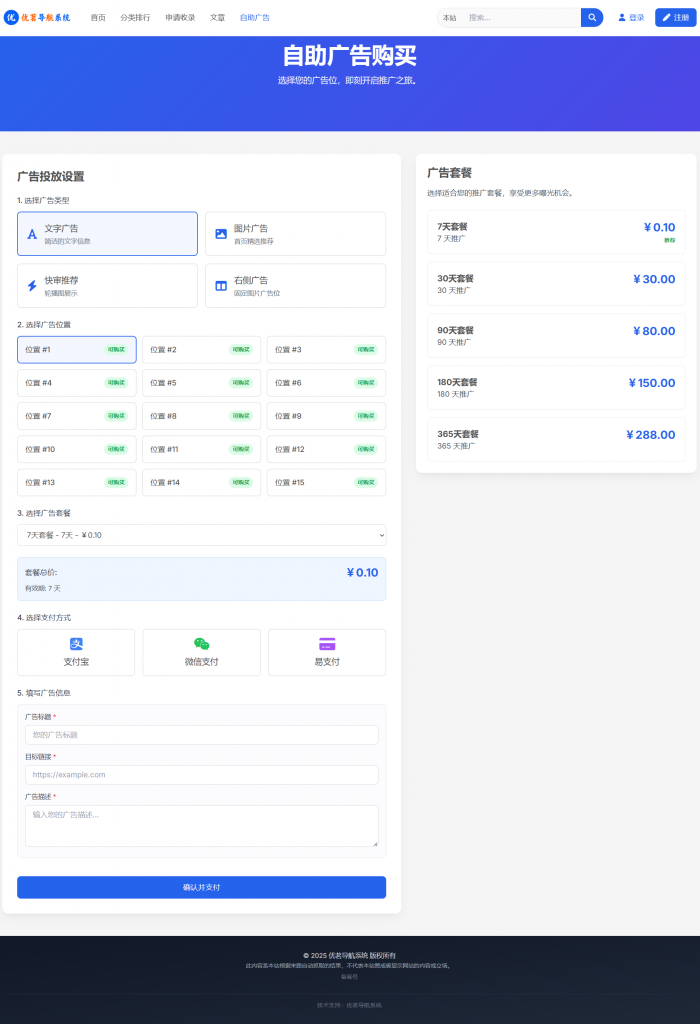Select the 文字广告 ad type
This screenshot has height=1024, width=700.
[x=107, y=234]
